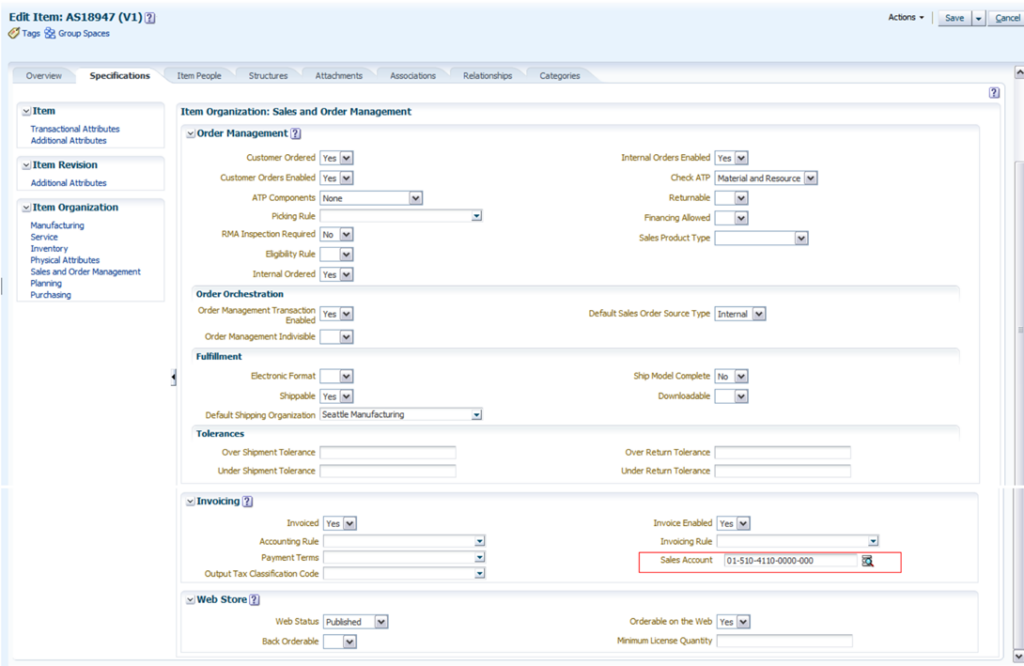
Task: Open the Check ATP dropdown
Action: (x=810, y=178)
